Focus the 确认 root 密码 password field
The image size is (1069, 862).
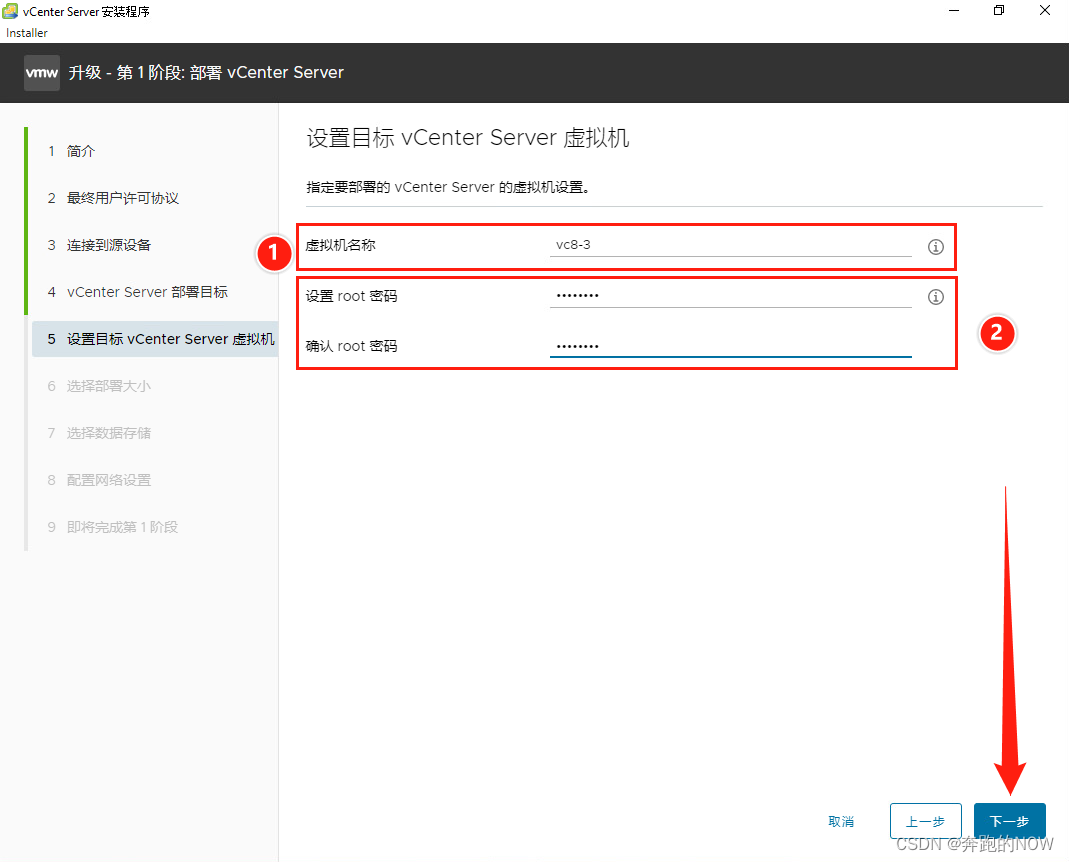[730, 346]
